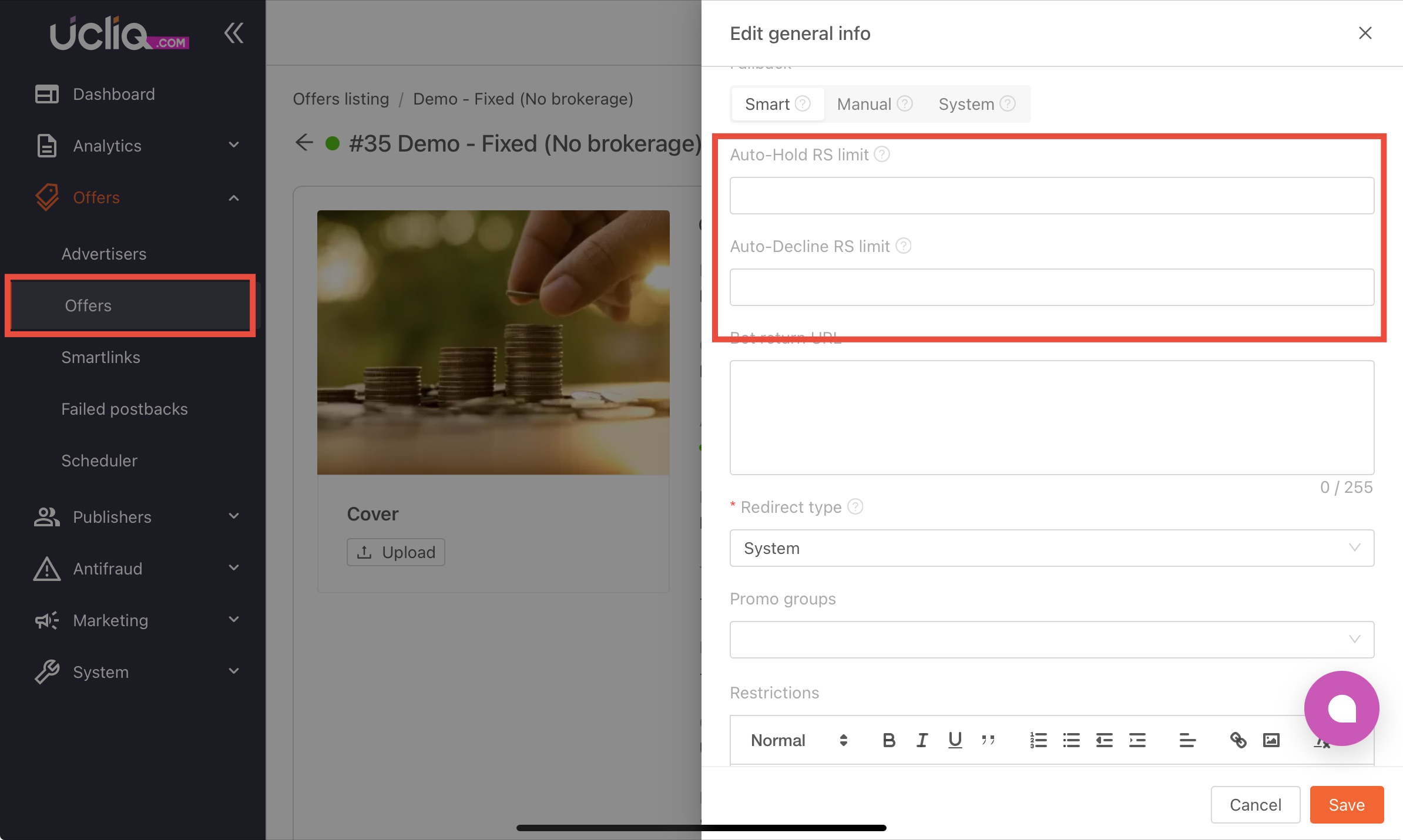Click the help icon next to Manual
Image resolution: width=1403 pixels, height=840 pixels.
905,104
